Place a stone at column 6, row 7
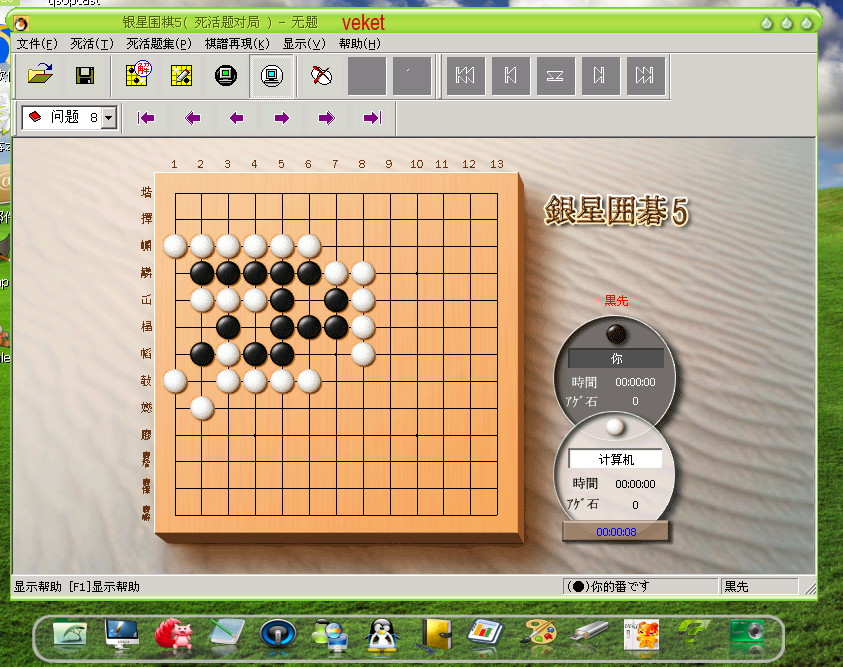 (x=309, y=354)
